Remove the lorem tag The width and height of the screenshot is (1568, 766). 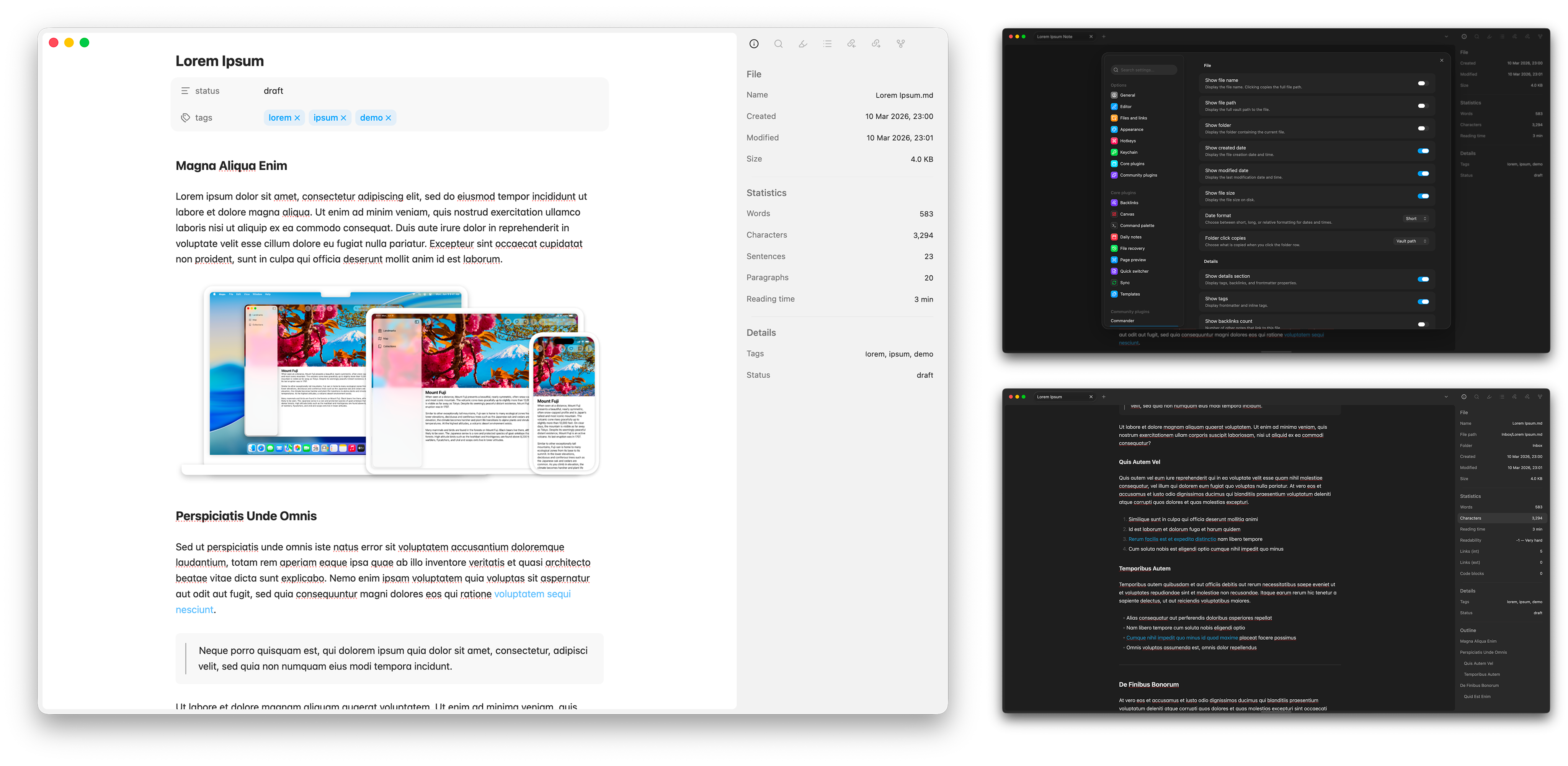[x=297, y=118]
